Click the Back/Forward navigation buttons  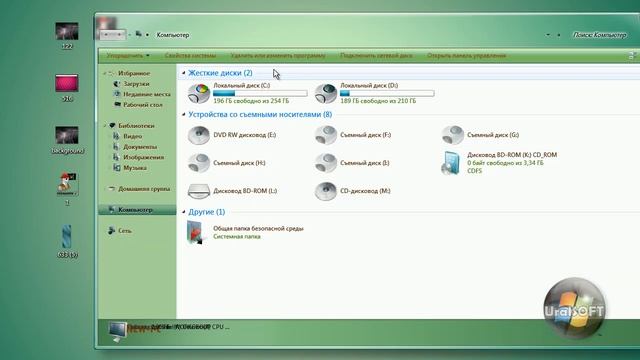tap(112, 35)
